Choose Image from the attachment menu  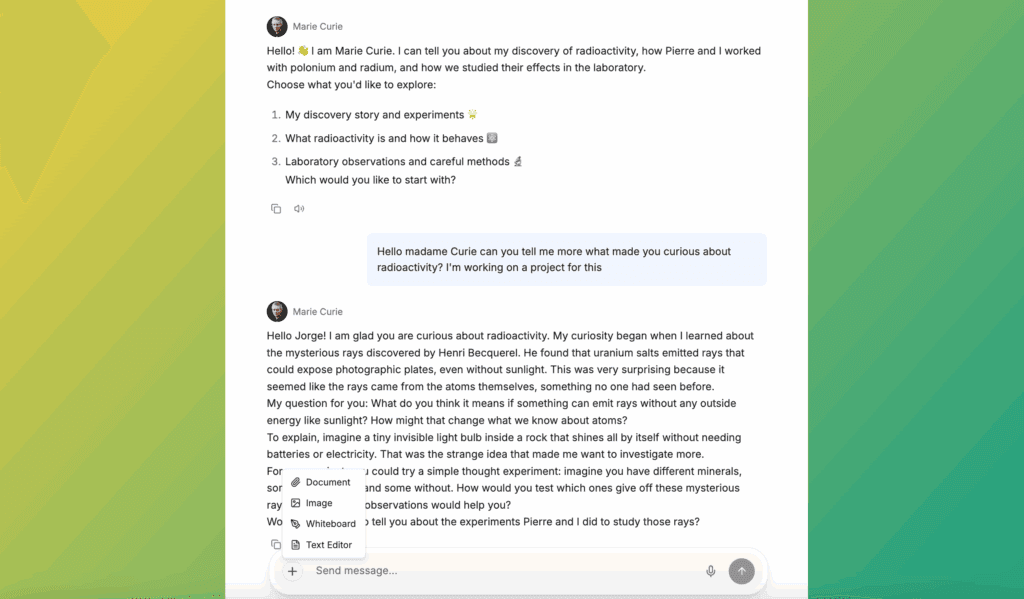[319, 503]
